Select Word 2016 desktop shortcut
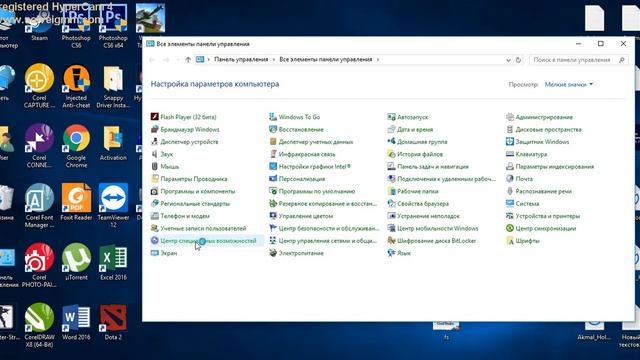Screen dimensions: 640x360 [76, 322]
